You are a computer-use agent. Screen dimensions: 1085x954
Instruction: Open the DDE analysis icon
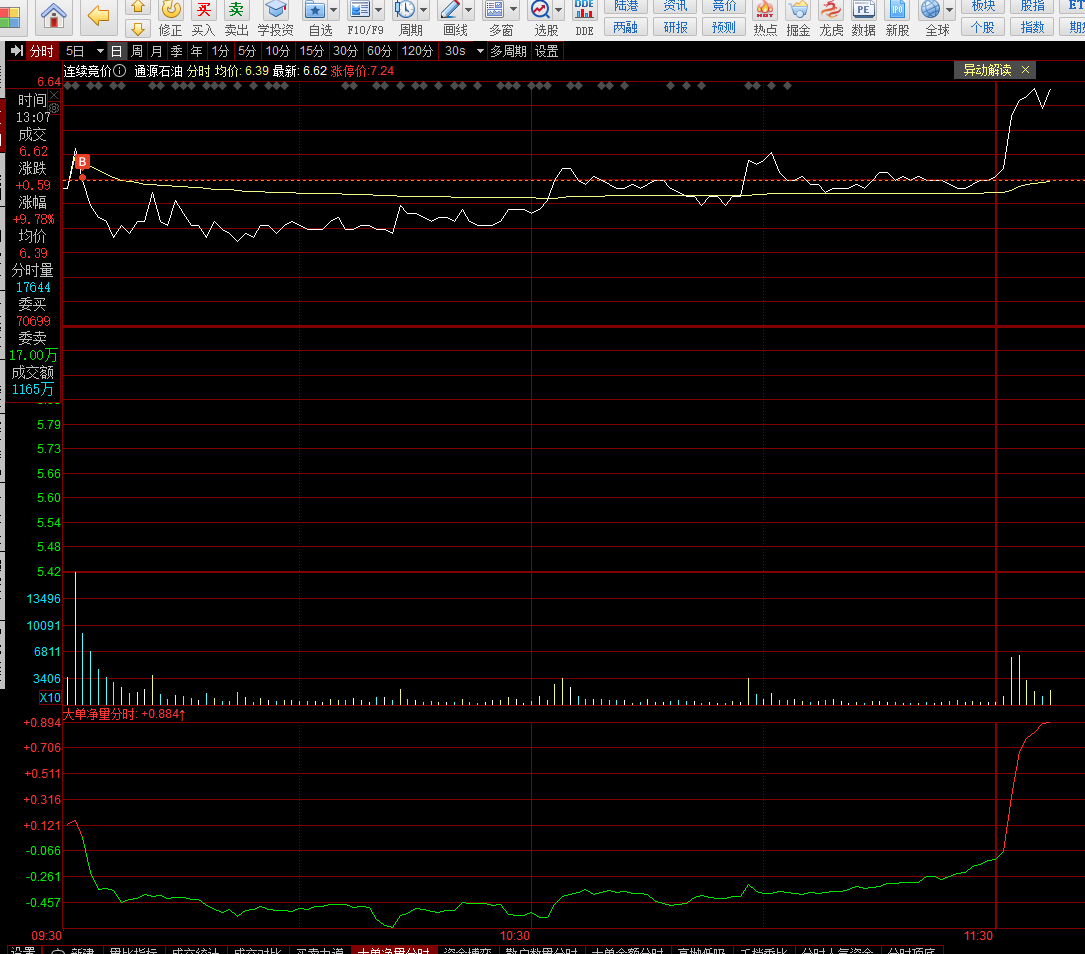coord(585,18)
